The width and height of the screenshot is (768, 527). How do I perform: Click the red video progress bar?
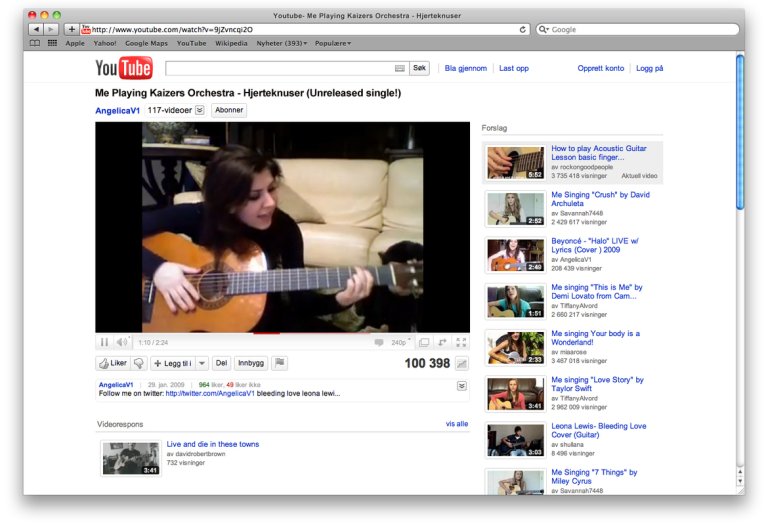coord(266,333)
